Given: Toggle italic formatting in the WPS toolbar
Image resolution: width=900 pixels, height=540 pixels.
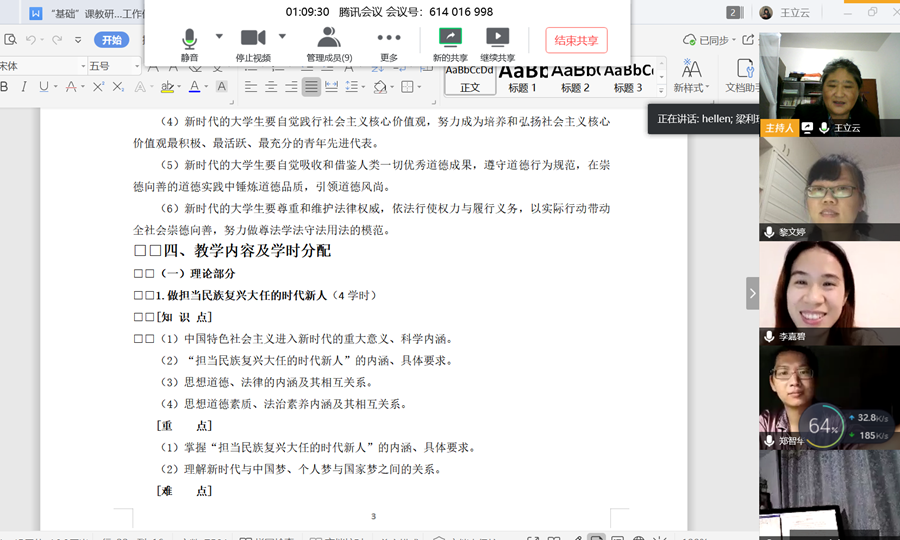Looking at the screenshot, I should [23, 88].
